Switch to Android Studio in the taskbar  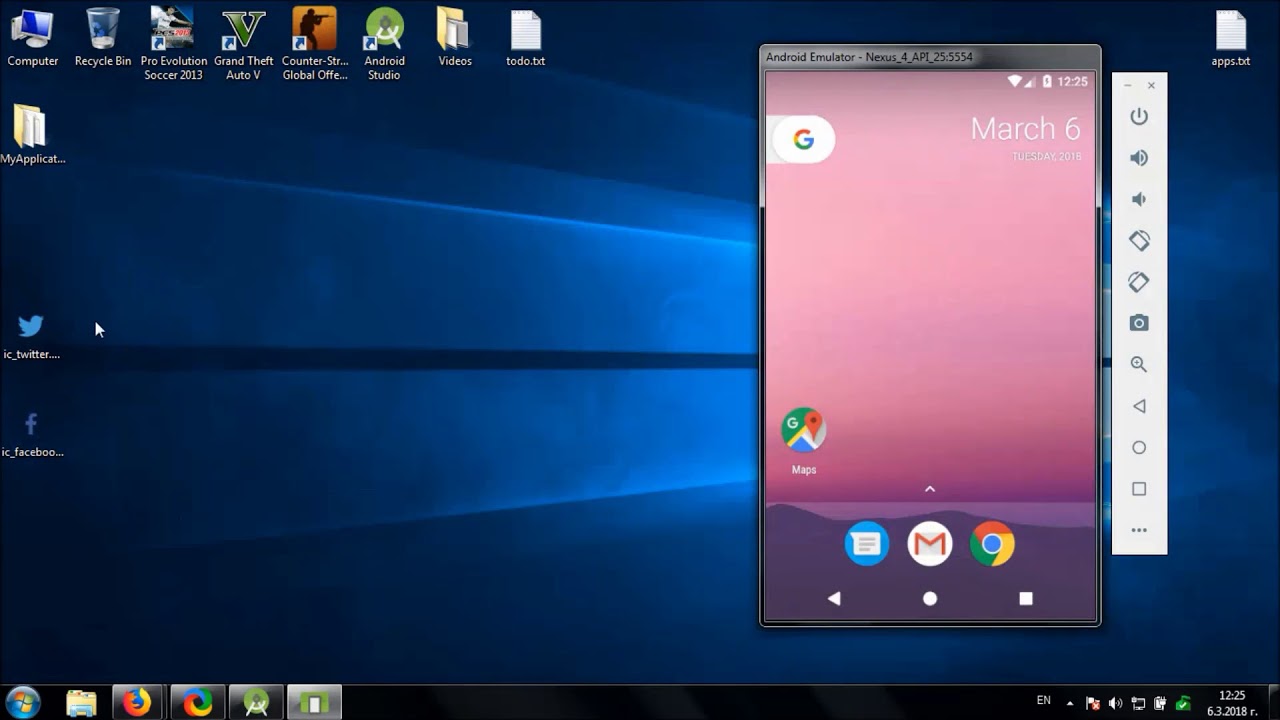coord(256,703)
